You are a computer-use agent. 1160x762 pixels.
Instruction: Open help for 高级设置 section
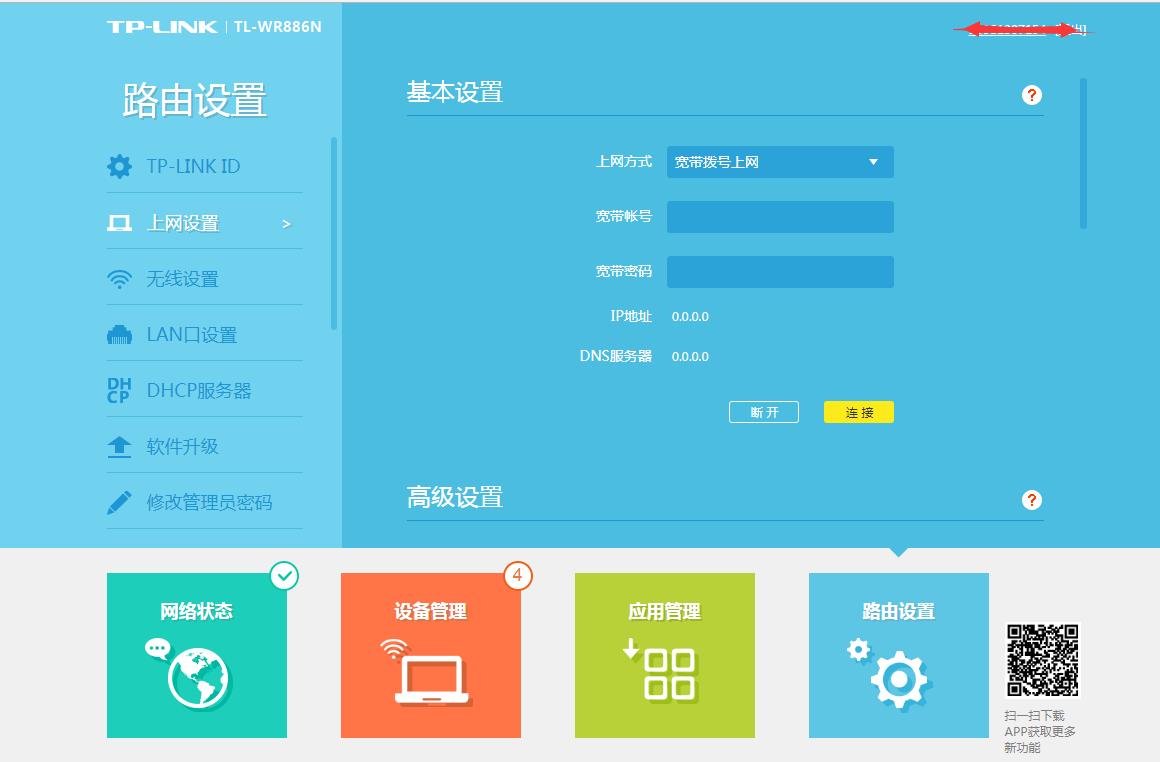1032,500
